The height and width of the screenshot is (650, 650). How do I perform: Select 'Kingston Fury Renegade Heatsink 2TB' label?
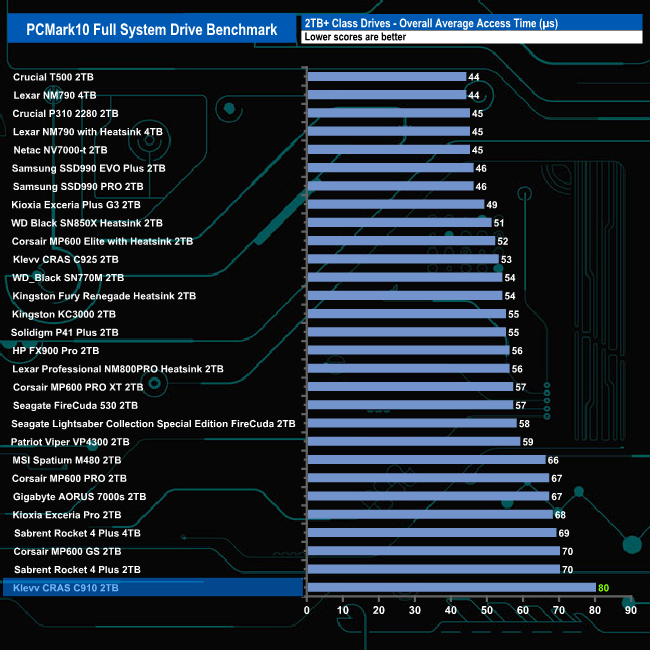104,296
